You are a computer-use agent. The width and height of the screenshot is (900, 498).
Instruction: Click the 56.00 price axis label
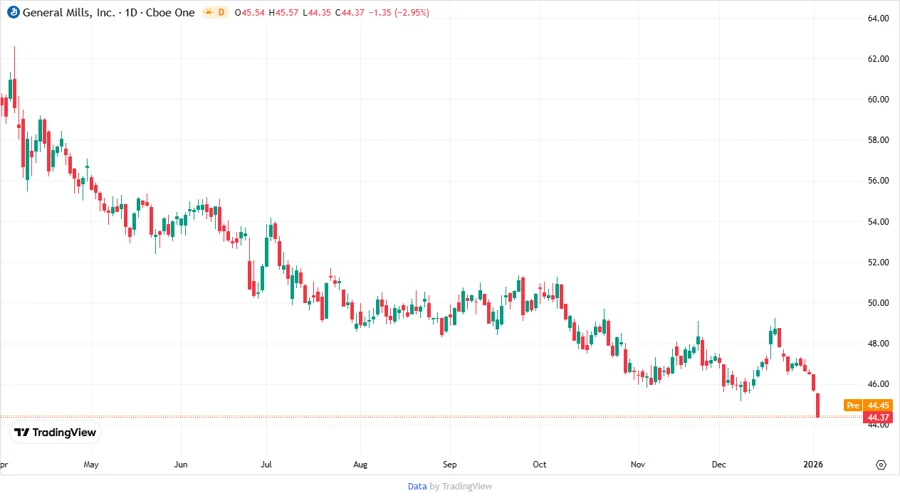pyautogui.click(x=878, y=181)
